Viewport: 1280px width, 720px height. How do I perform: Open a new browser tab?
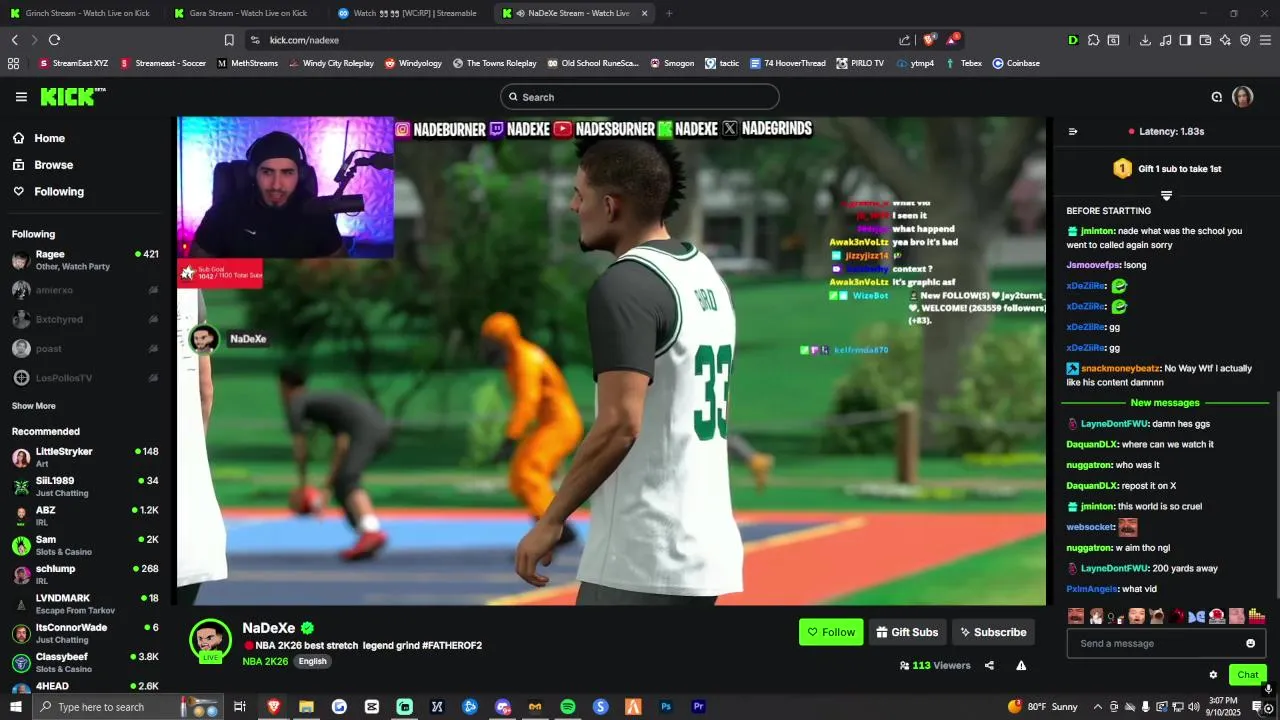(x=669, y=13)
